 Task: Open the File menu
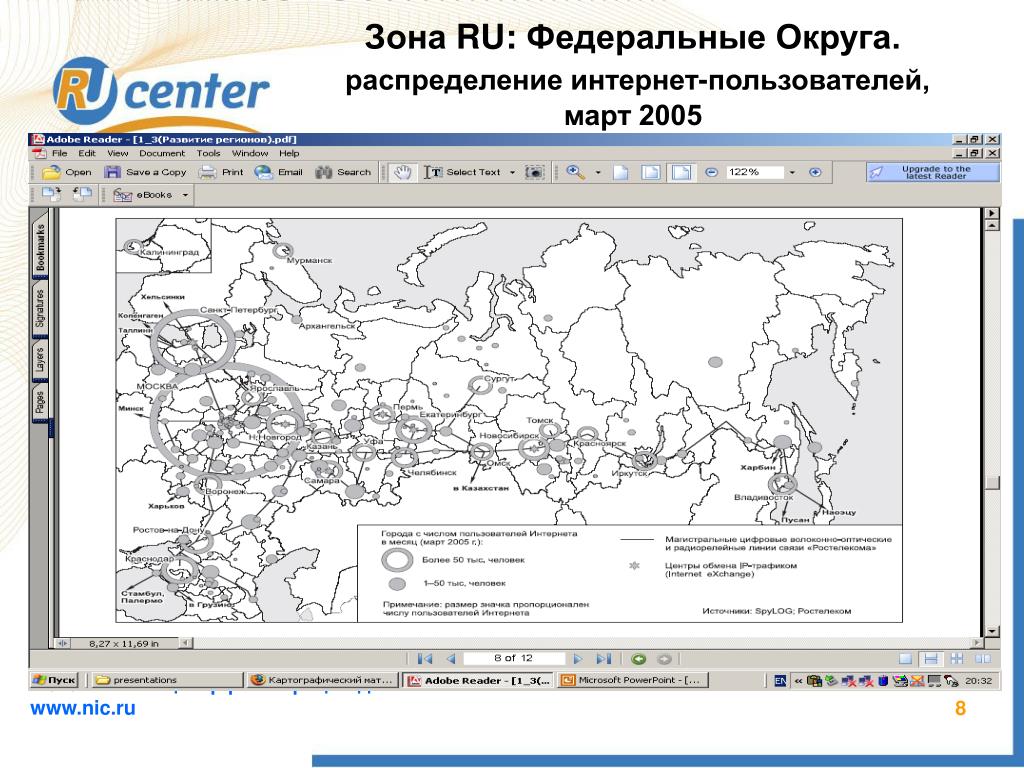(59, 153)
